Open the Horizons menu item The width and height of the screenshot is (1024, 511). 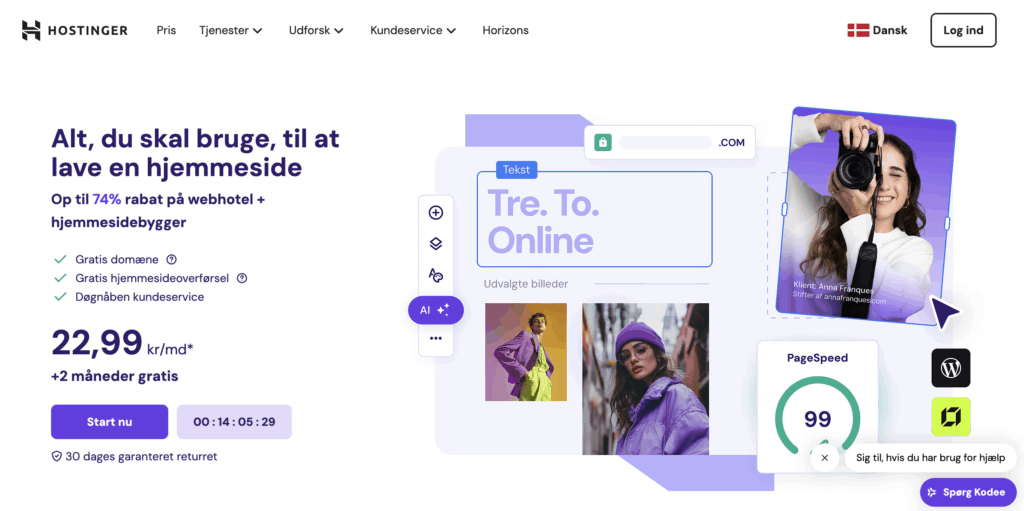(x=505, y=30)
